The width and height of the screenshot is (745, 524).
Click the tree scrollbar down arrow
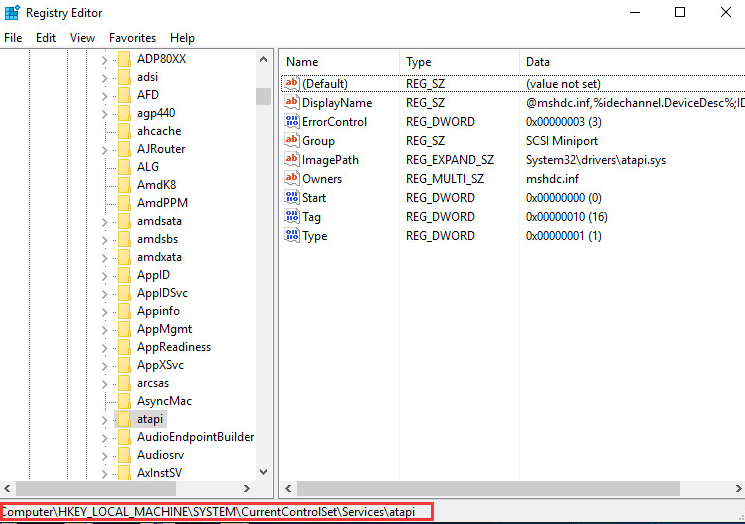(263, 472)
